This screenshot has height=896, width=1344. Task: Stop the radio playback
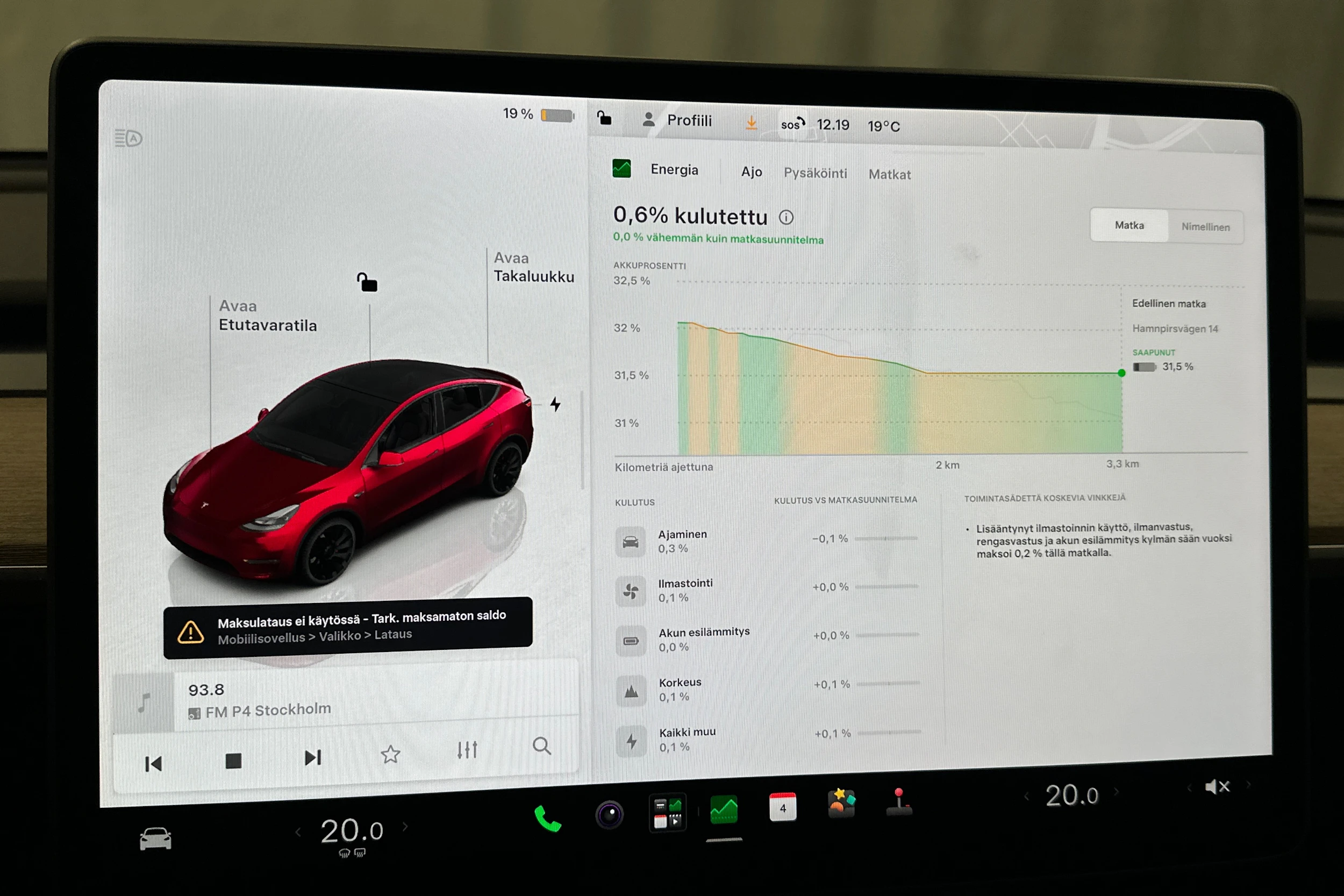point(233,761)
